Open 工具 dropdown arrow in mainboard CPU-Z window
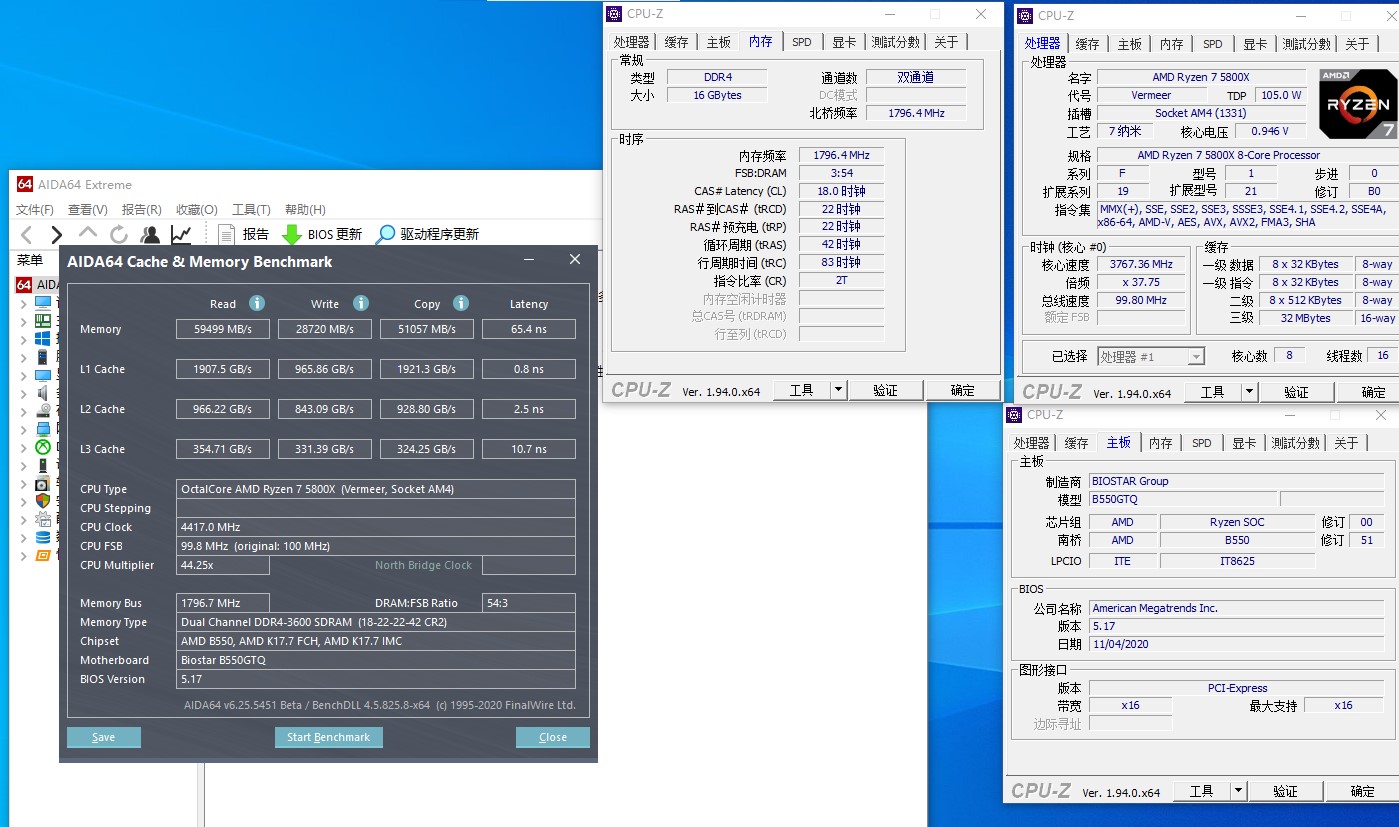 1238,791
